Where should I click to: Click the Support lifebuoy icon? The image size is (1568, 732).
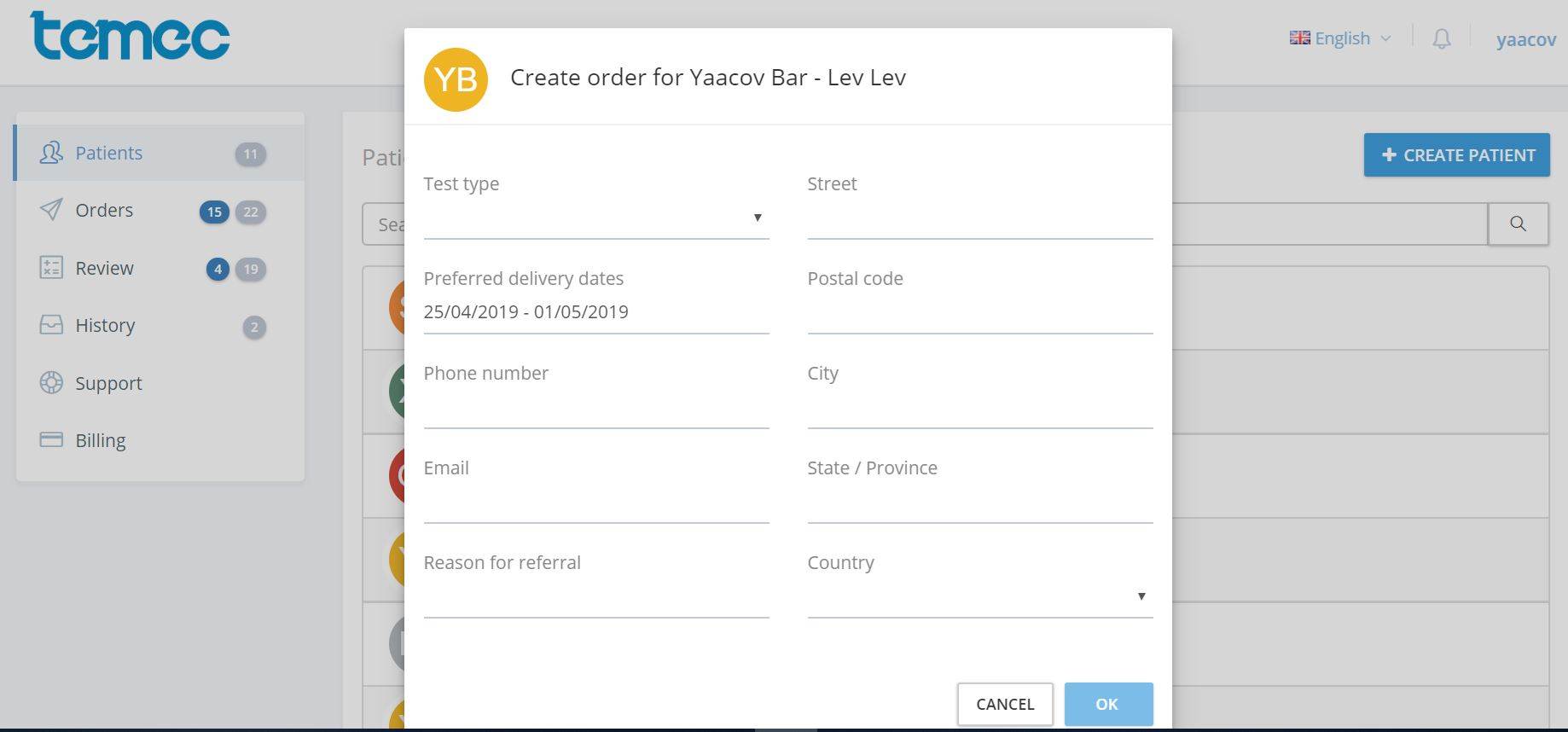51,383
